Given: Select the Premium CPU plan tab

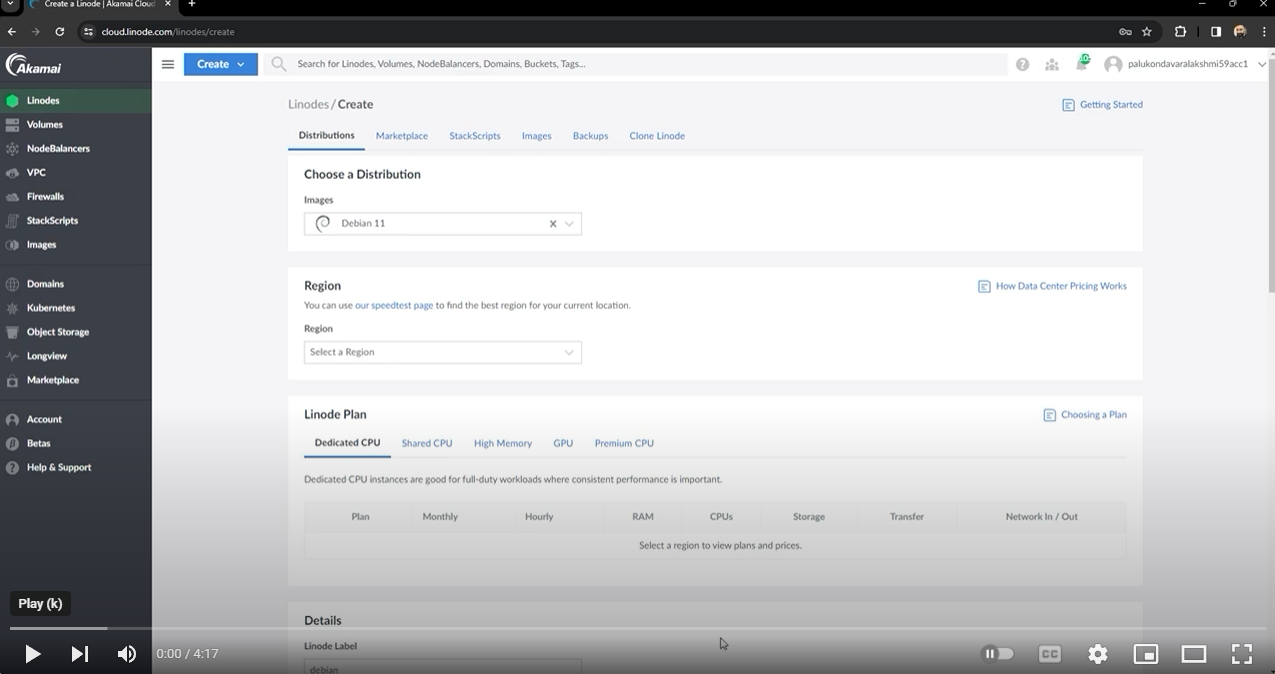Looking at the screenshot, I should click(x=624, y=443).
